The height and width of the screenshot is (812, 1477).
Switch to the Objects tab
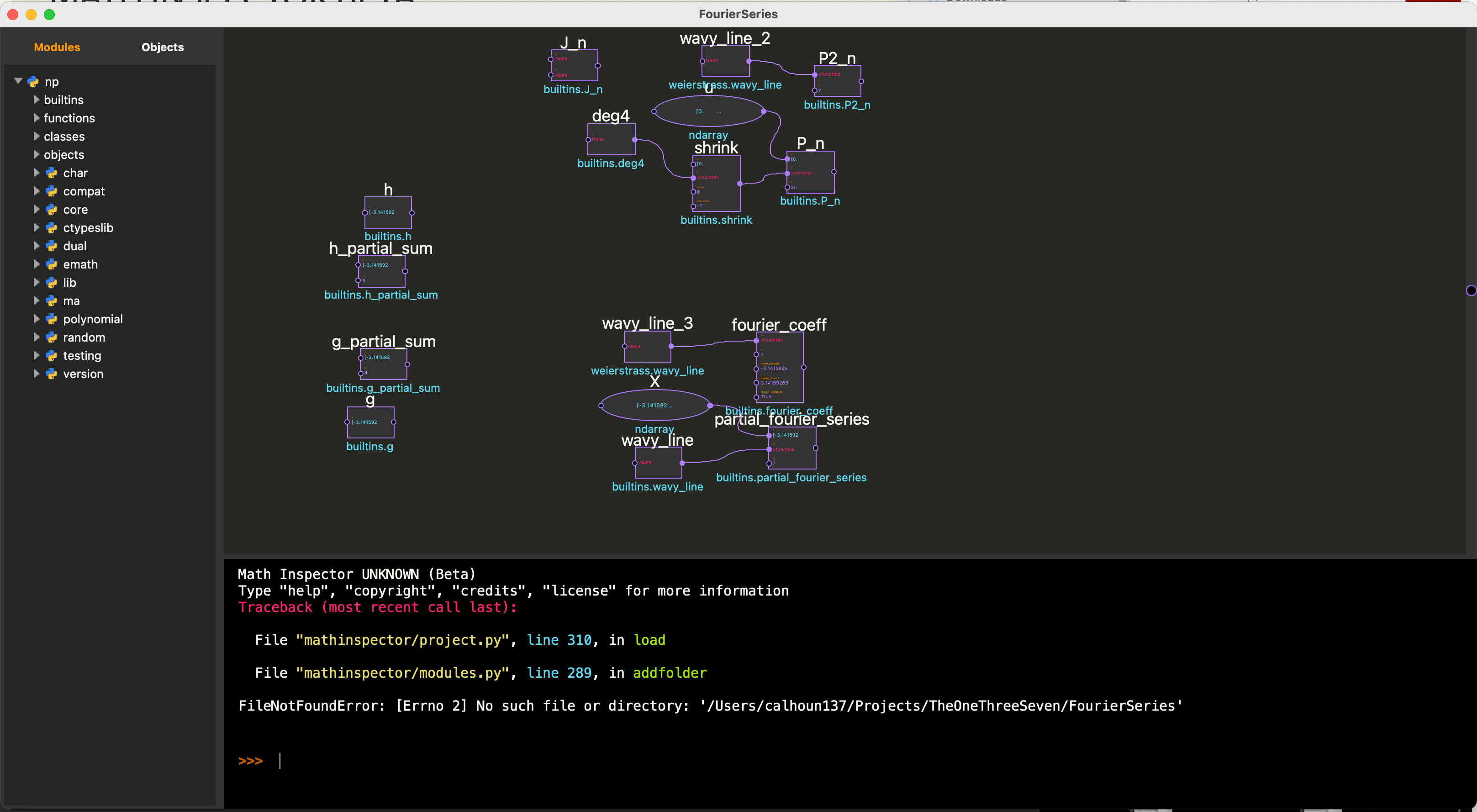pyautogui.click(x=163, y=47)
